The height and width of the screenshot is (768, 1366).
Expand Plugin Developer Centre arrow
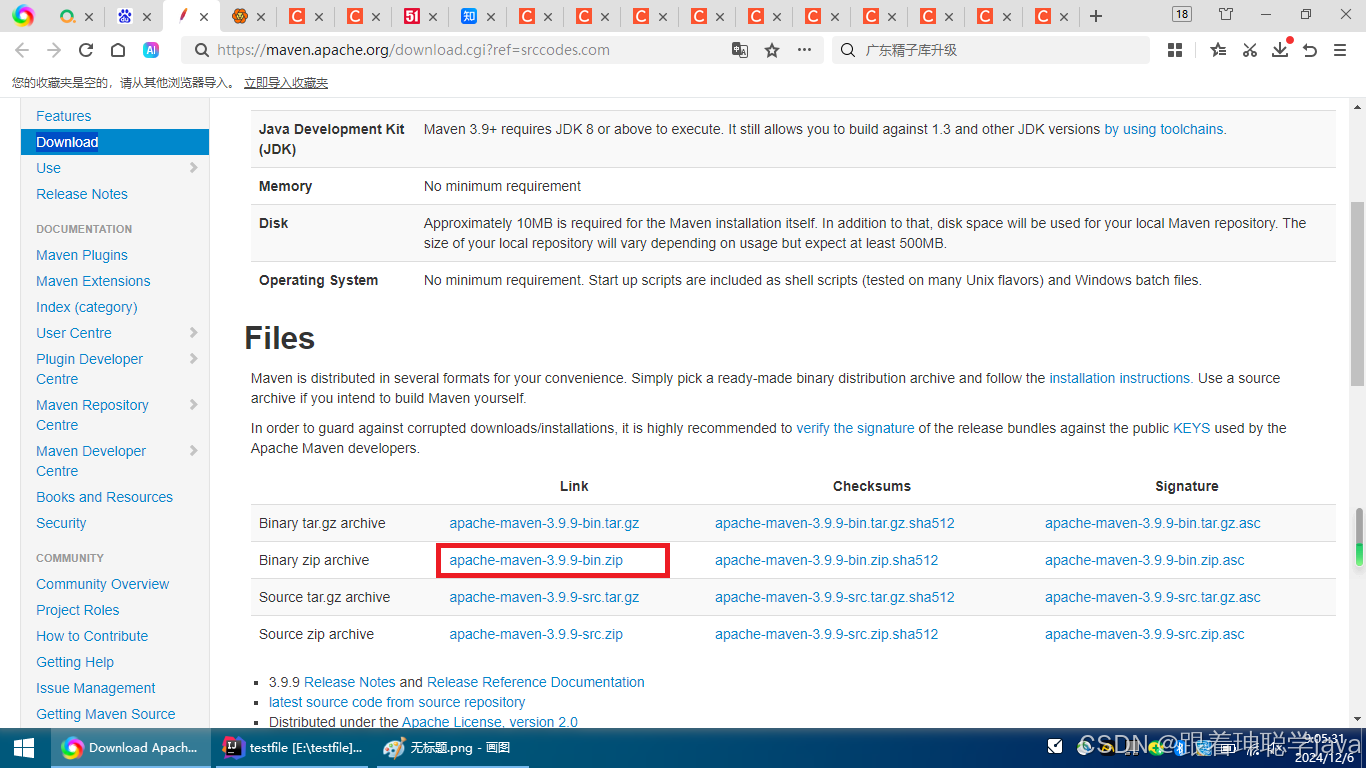(x=193, y=359)
